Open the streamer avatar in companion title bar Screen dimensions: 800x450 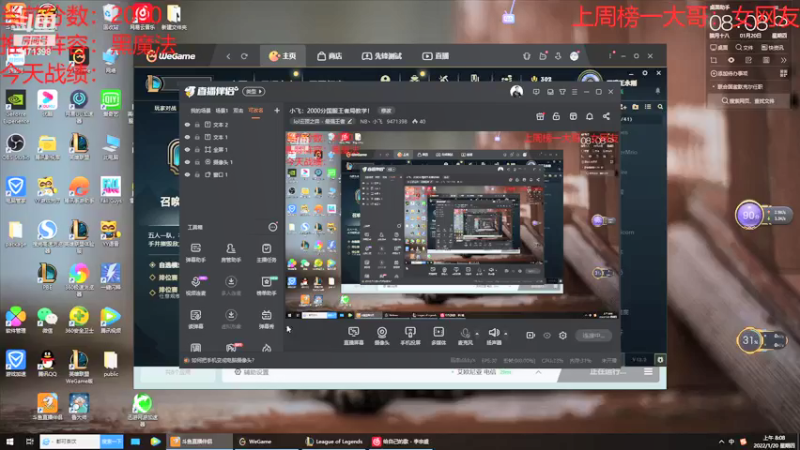click(x=516, y=92)
